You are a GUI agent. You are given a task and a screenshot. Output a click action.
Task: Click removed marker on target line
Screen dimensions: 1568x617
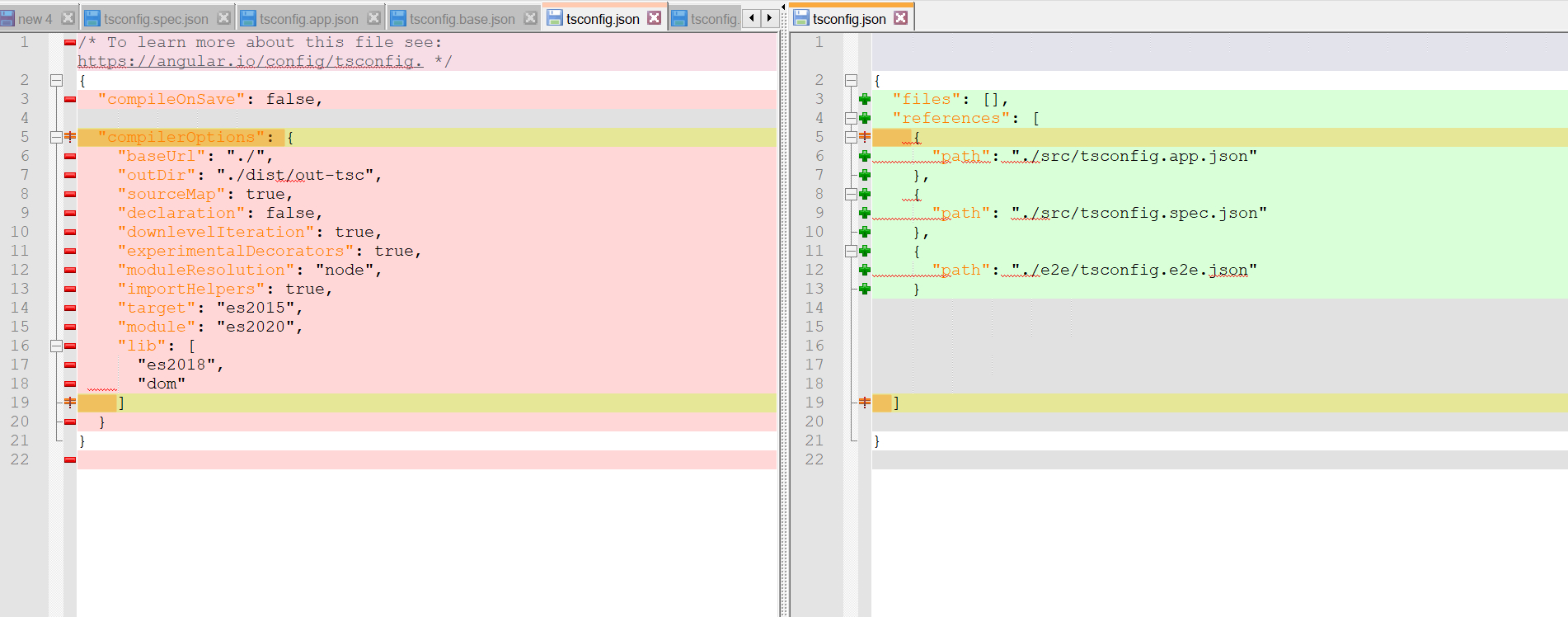point(70,308)
